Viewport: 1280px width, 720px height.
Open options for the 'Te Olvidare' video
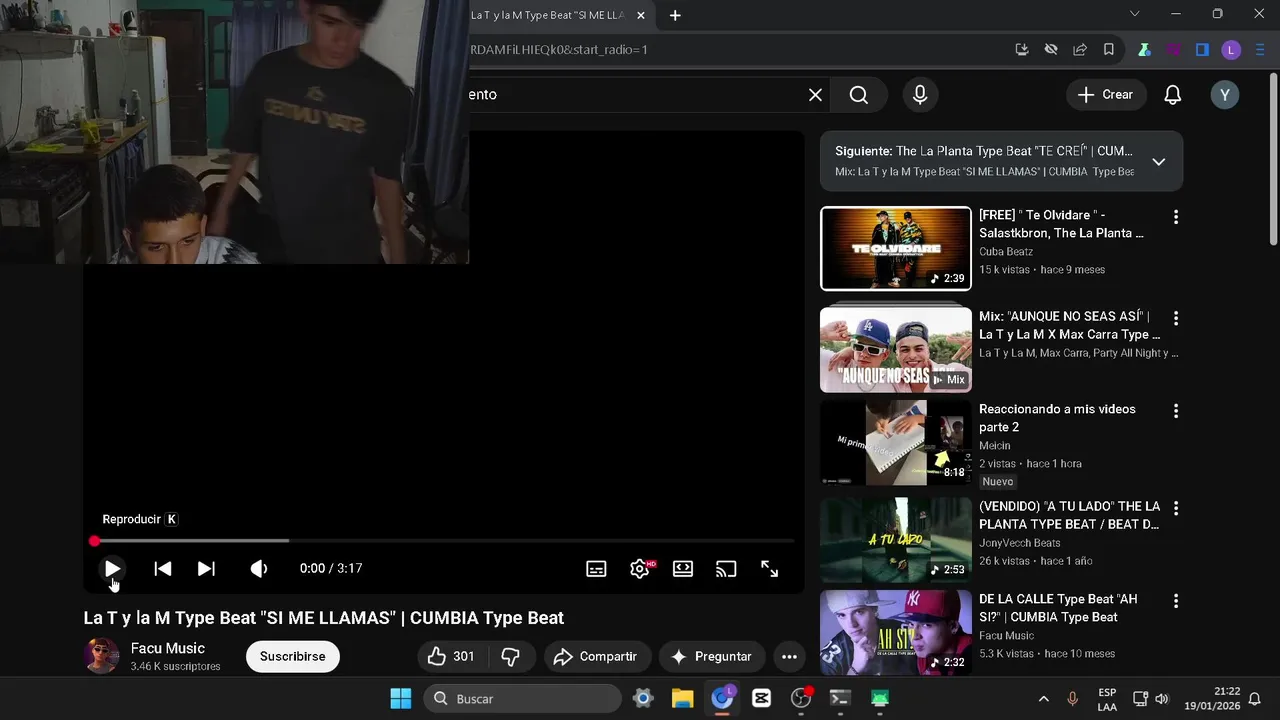coord(1176,217)
